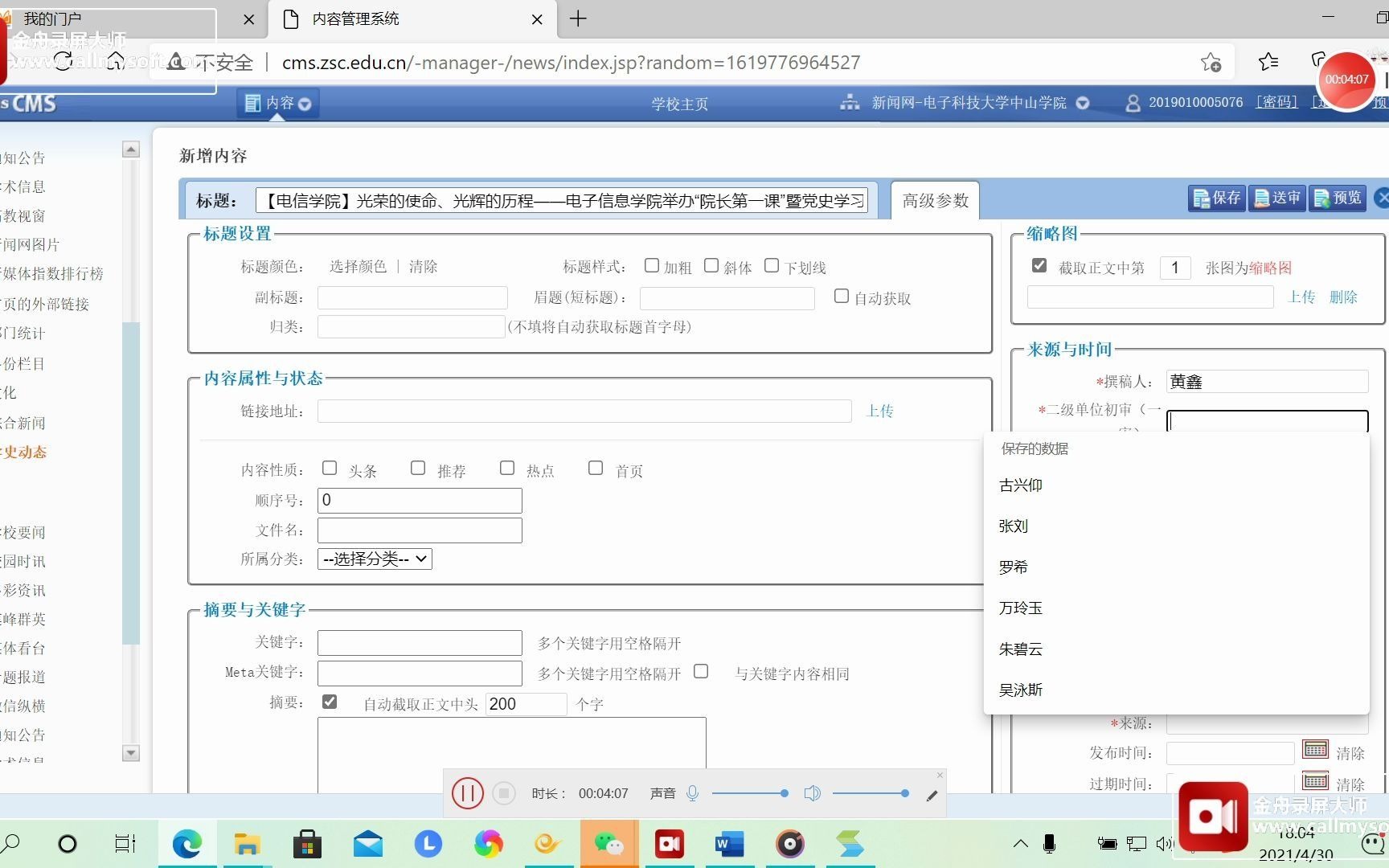Select 罗希 from saved data list
This screenshot has width=1389, height=868.
(x=1176, y=567)
